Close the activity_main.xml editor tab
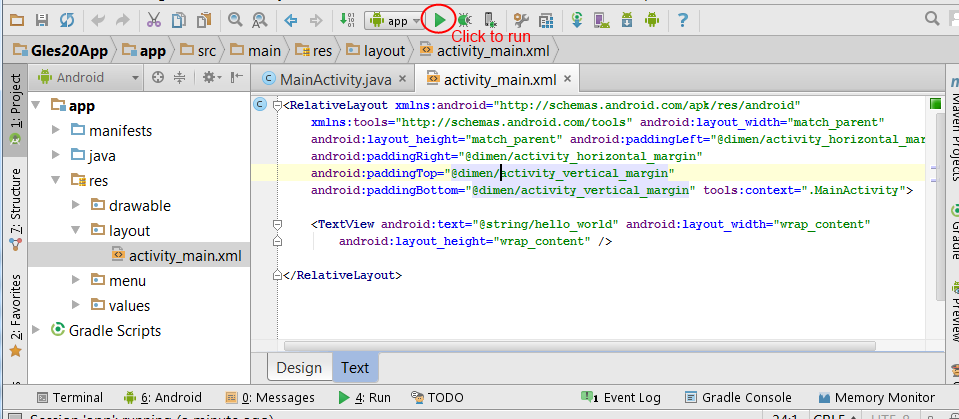Viewport: 959px width, 419px height. click(x=566, y=80)
